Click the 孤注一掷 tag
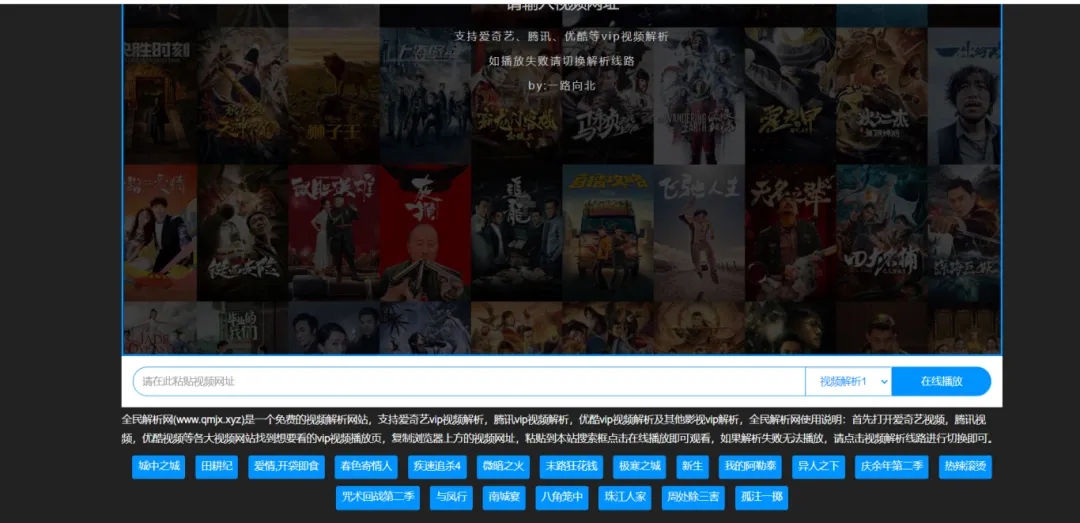The width and height of the screenshot is (1080, 523). point(762,496)
